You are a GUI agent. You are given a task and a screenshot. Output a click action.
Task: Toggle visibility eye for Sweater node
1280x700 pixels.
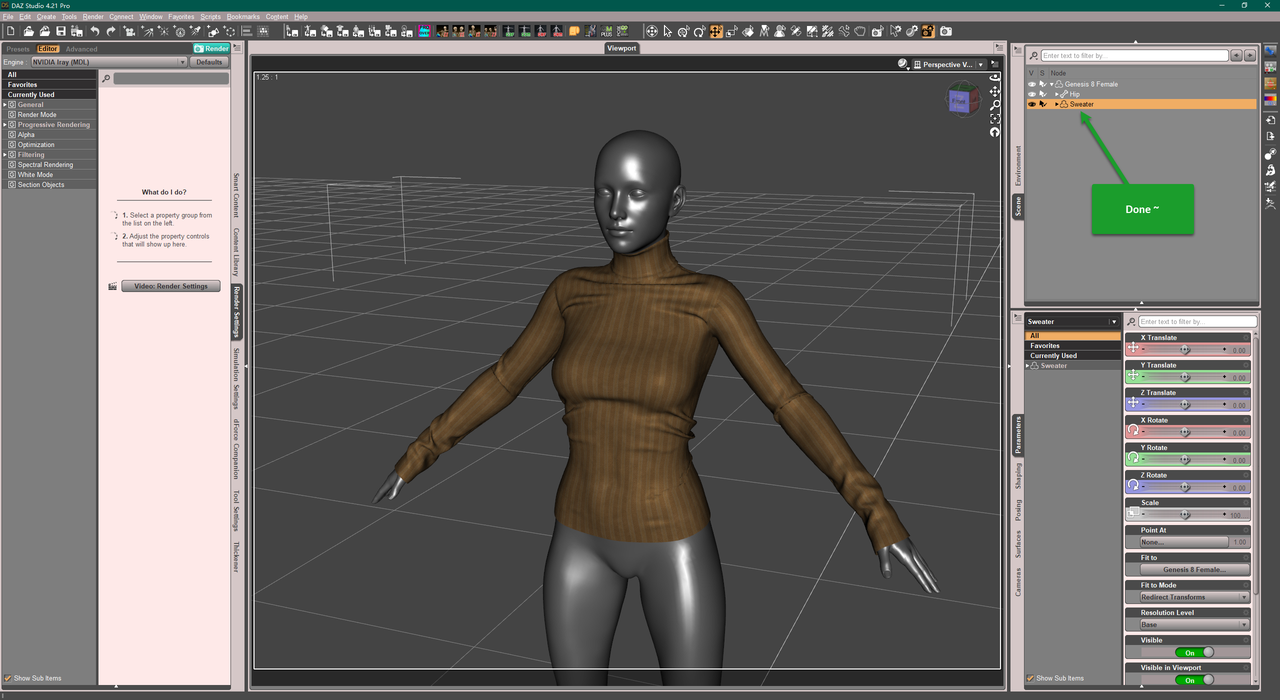click(1032, 104)
